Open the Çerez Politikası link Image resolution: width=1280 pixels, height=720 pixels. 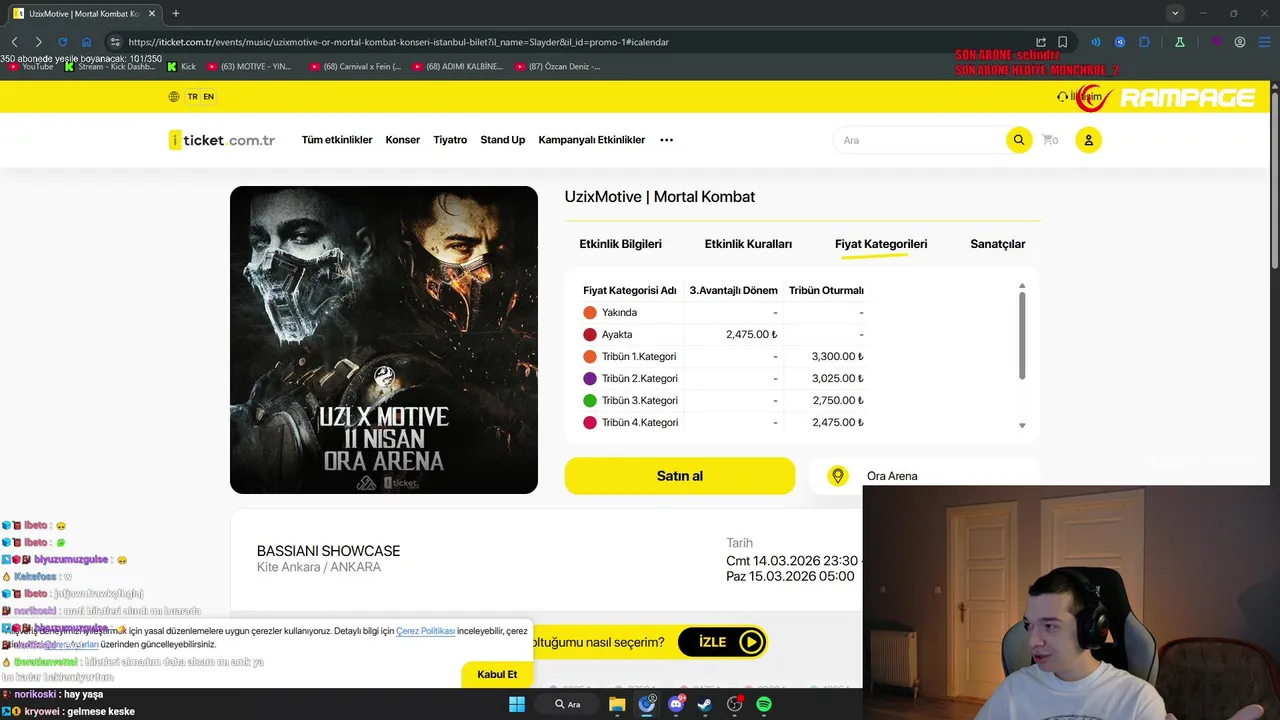click(426, 631)
